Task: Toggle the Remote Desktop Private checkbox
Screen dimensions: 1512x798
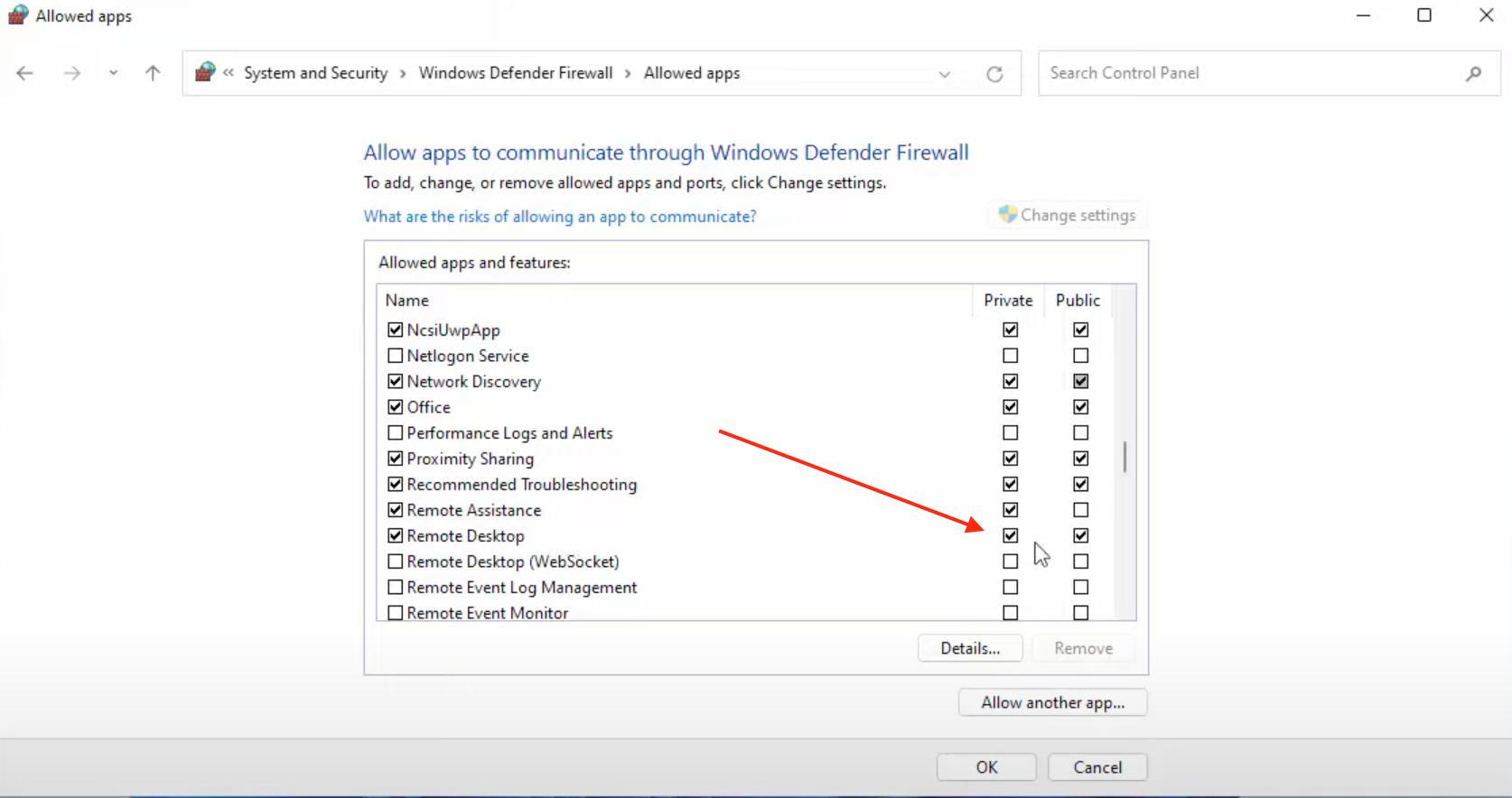Action: pyautogui.click(x=1011, y=536)
